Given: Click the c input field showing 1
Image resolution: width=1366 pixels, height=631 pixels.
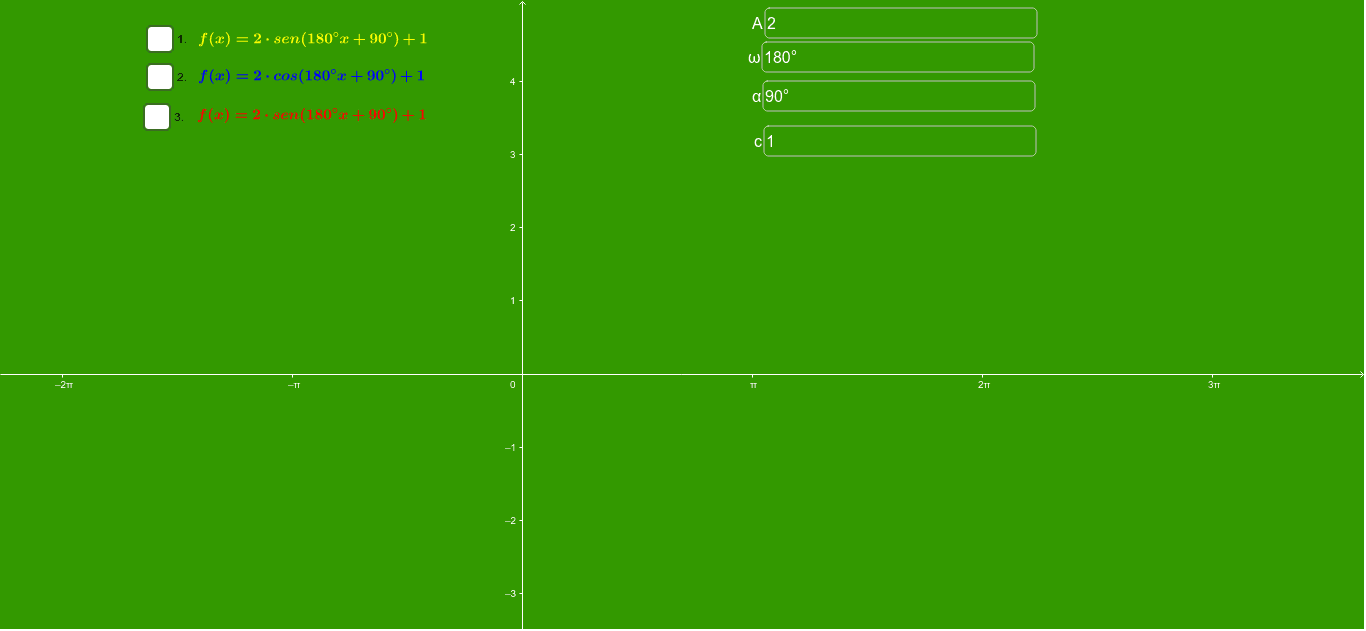Looking at the screenshot, I should [x=900, y=141].
